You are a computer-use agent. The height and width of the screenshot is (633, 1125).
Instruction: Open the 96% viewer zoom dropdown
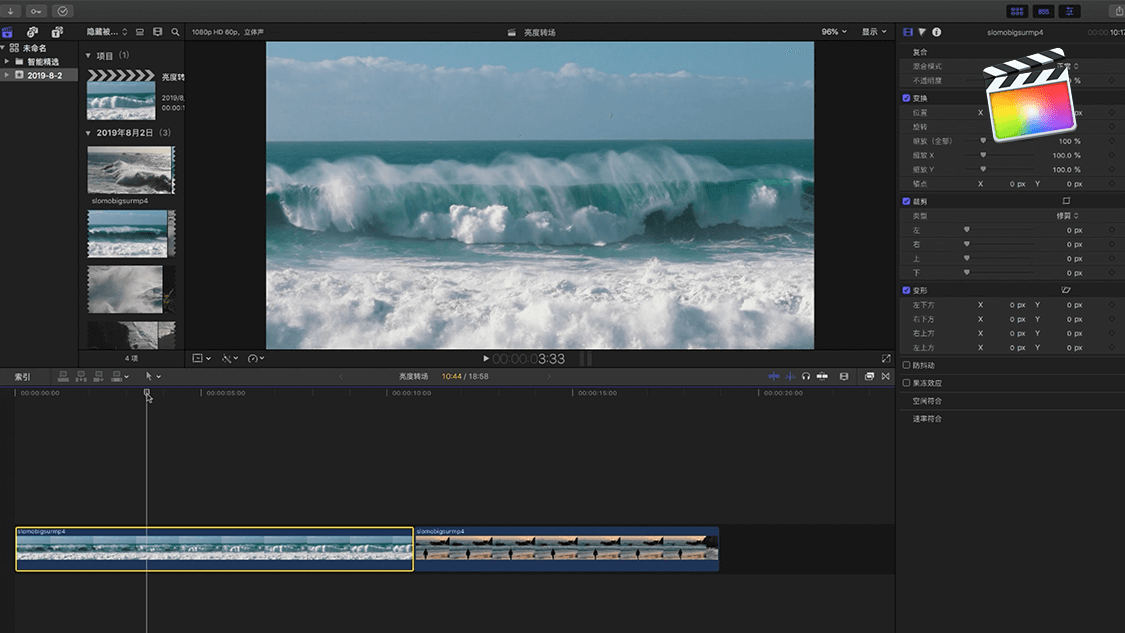click(x=833, y=32)
